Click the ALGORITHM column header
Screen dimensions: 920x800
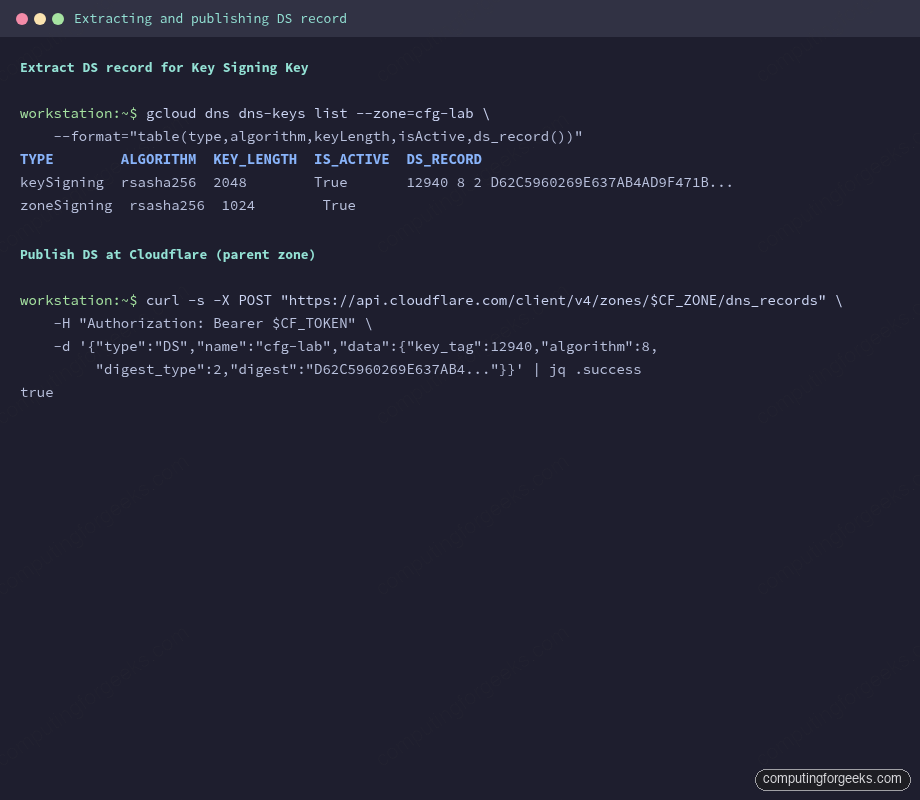(158, 159)
